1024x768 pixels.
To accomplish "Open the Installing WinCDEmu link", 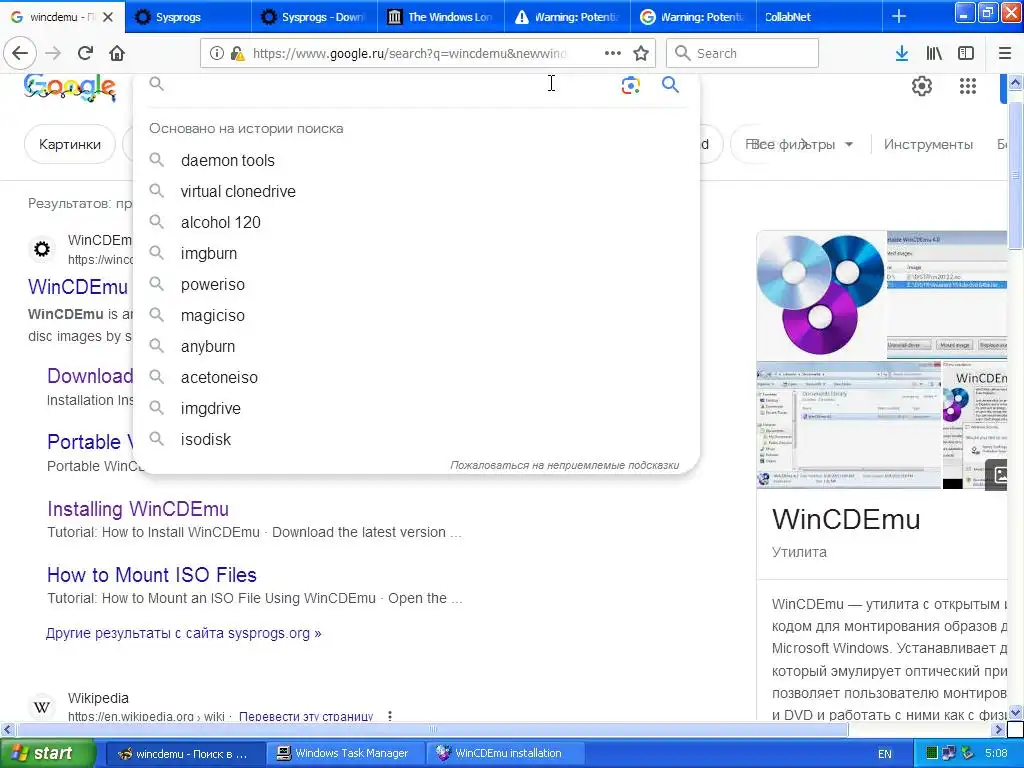I will [138, 509].
